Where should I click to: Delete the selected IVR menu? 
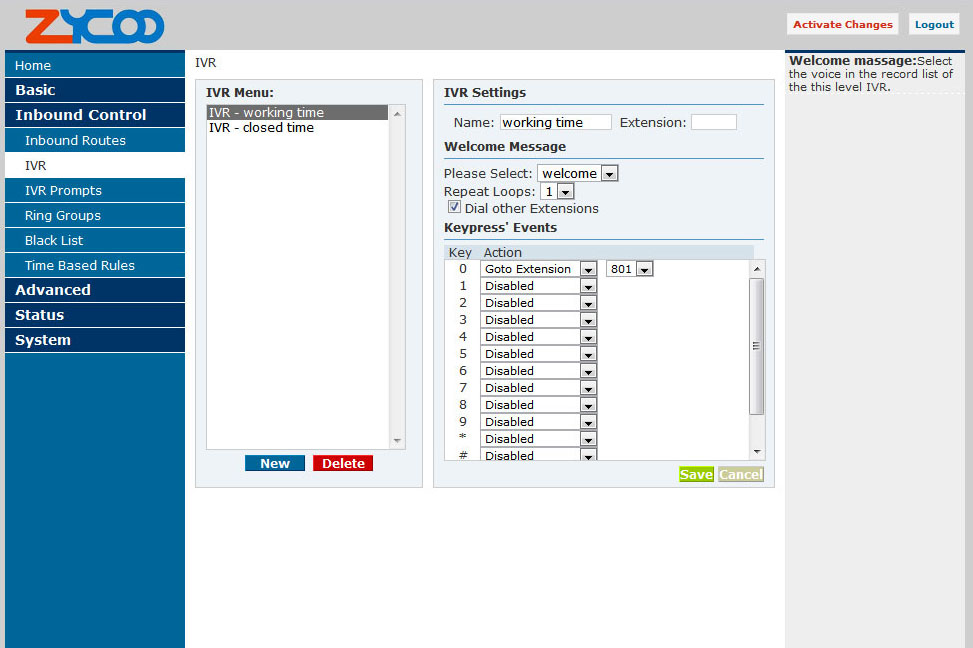click(343, 464)
